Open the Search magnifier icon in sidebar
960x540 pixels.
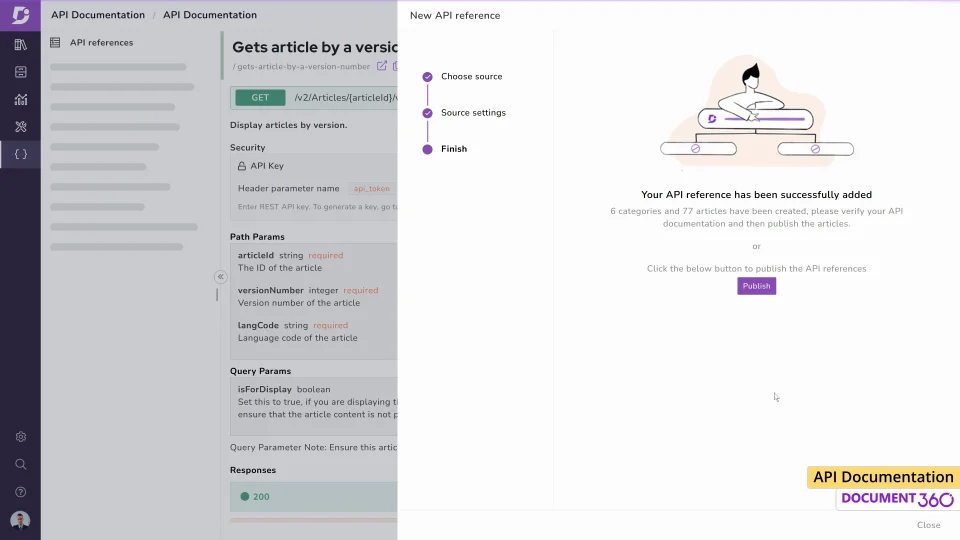[20, 464]
